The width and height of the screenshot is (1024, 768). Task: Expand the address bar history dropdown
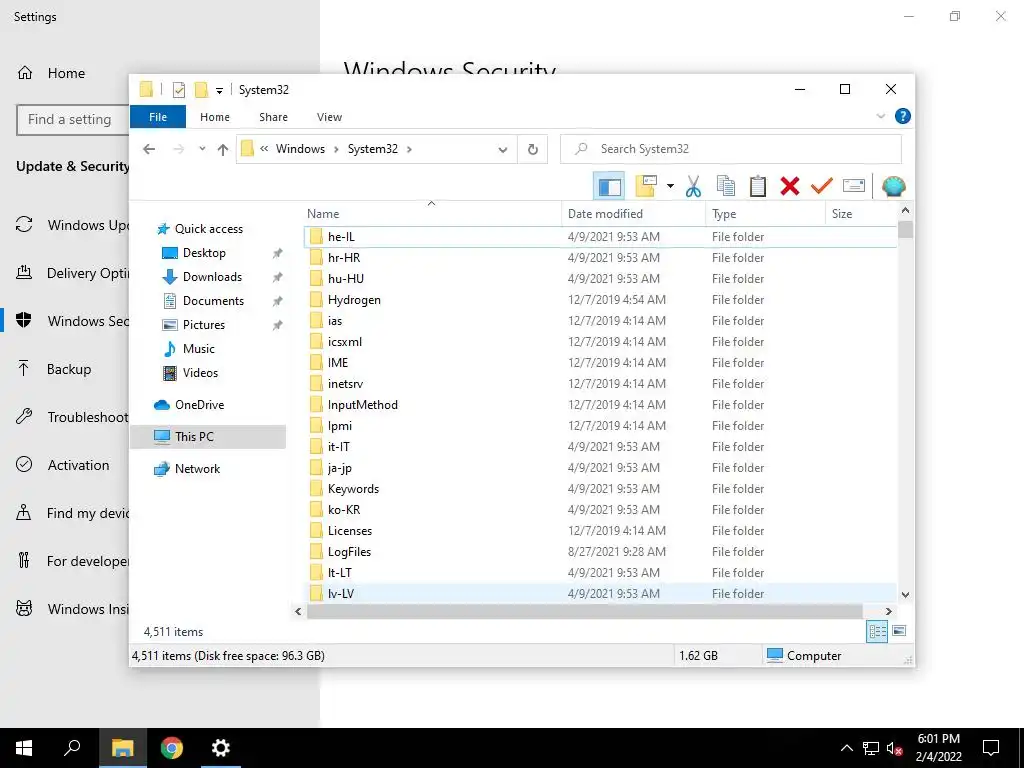click(503, 150)
